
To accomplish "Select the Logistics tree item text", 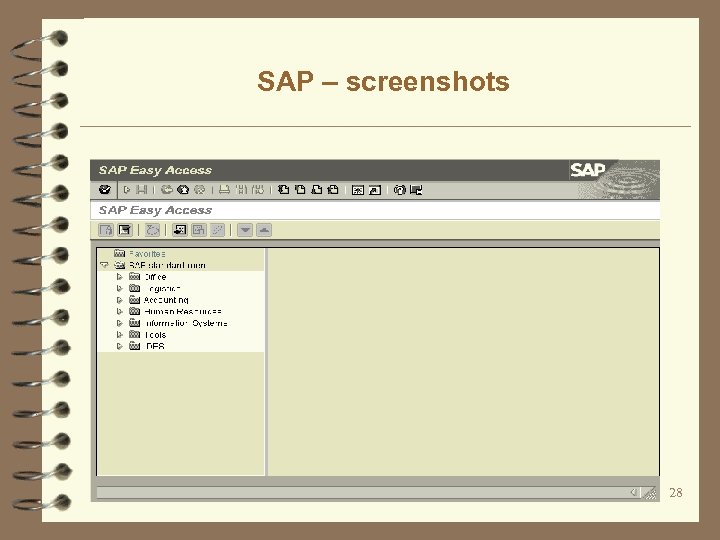I will pos(162,288).
